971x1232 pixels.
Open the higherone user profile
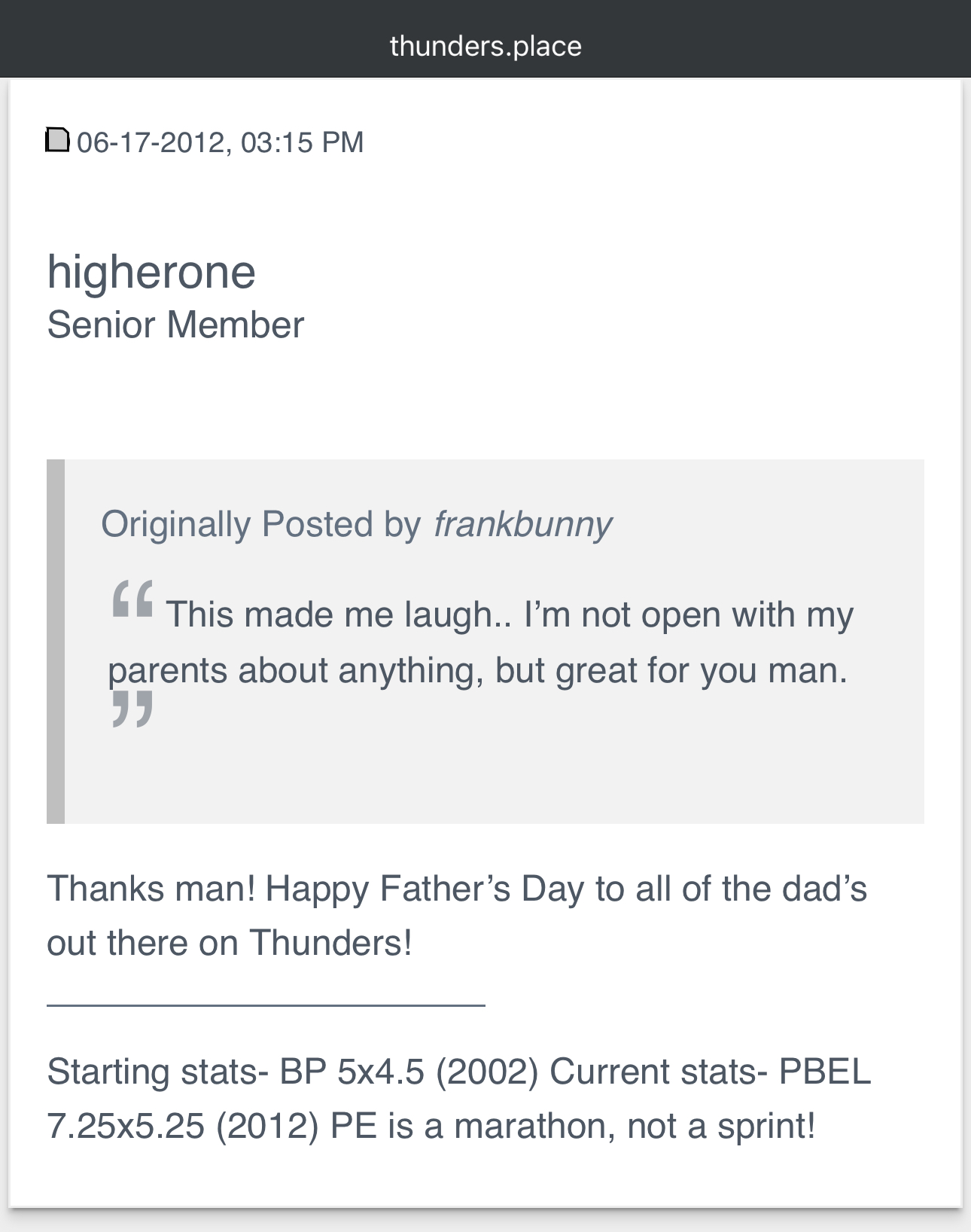tap(151, 272)
